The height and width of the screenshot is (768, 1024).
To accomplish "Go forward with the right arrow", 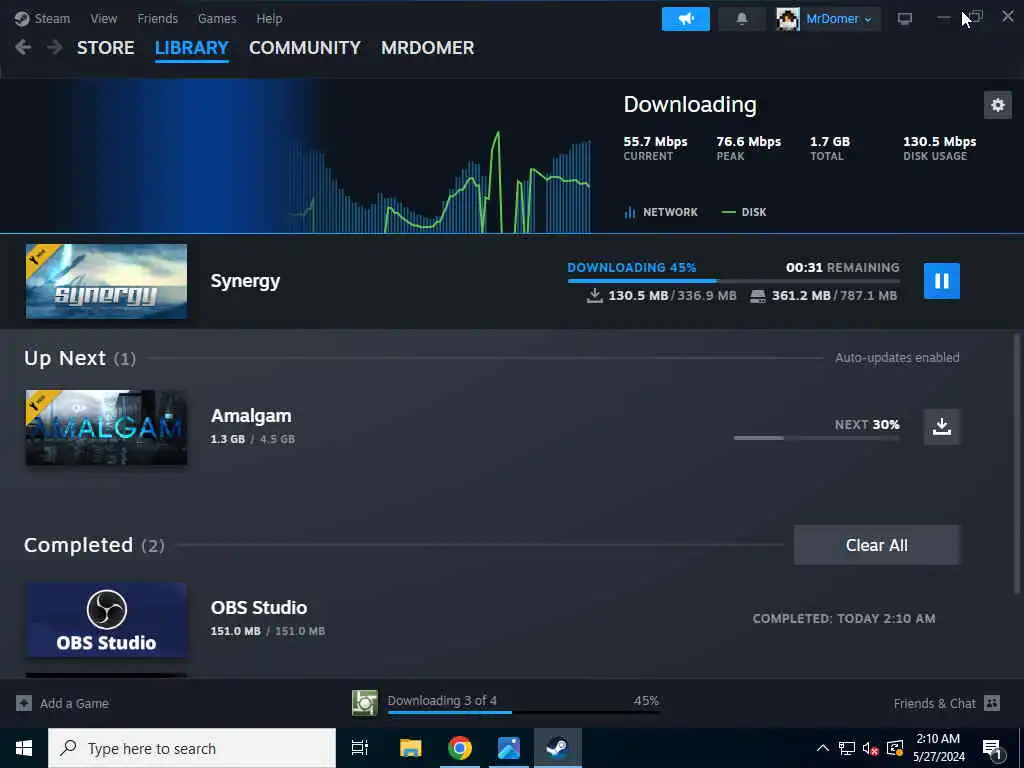I will click(55, 47).
